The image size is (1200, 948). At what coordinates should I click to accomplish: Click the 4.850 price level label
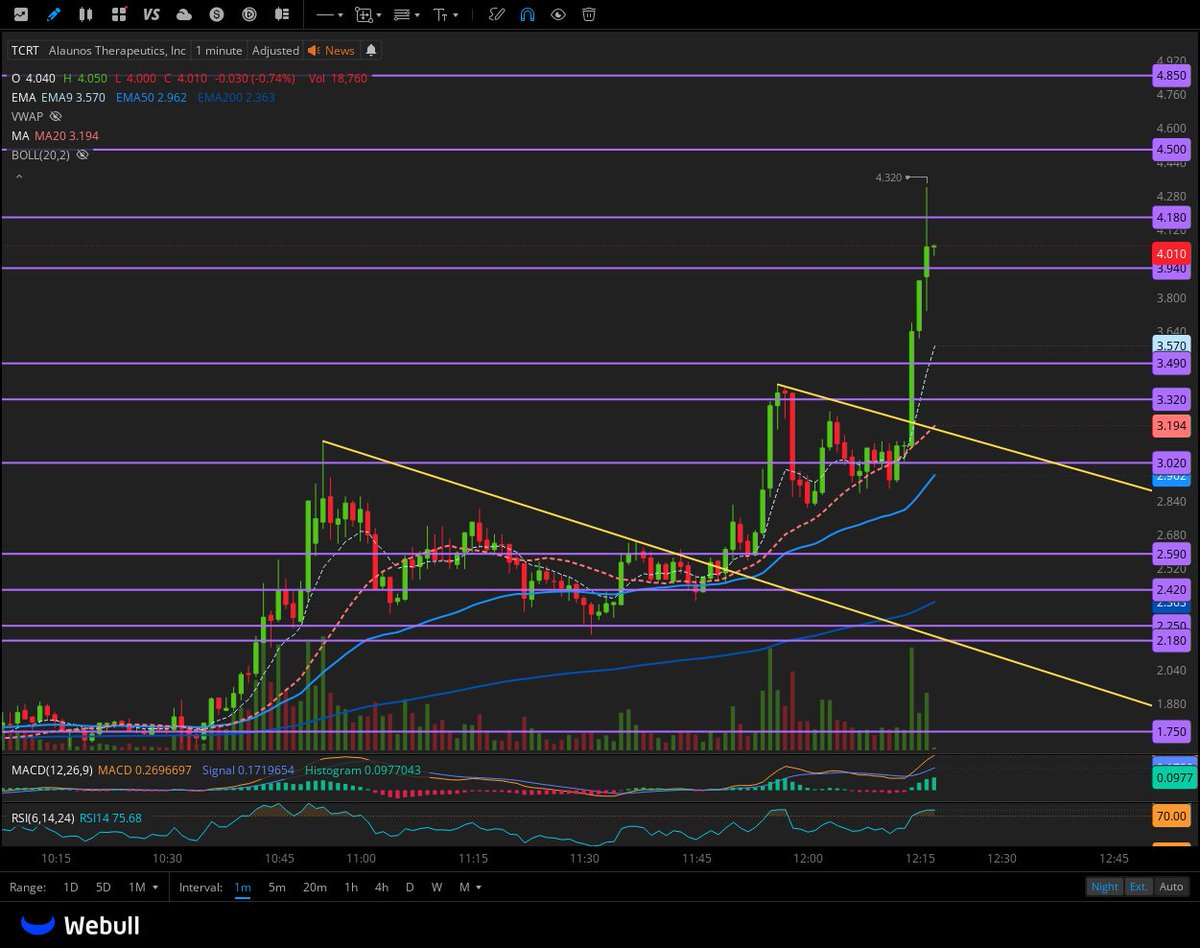[x=1172, y=75]
